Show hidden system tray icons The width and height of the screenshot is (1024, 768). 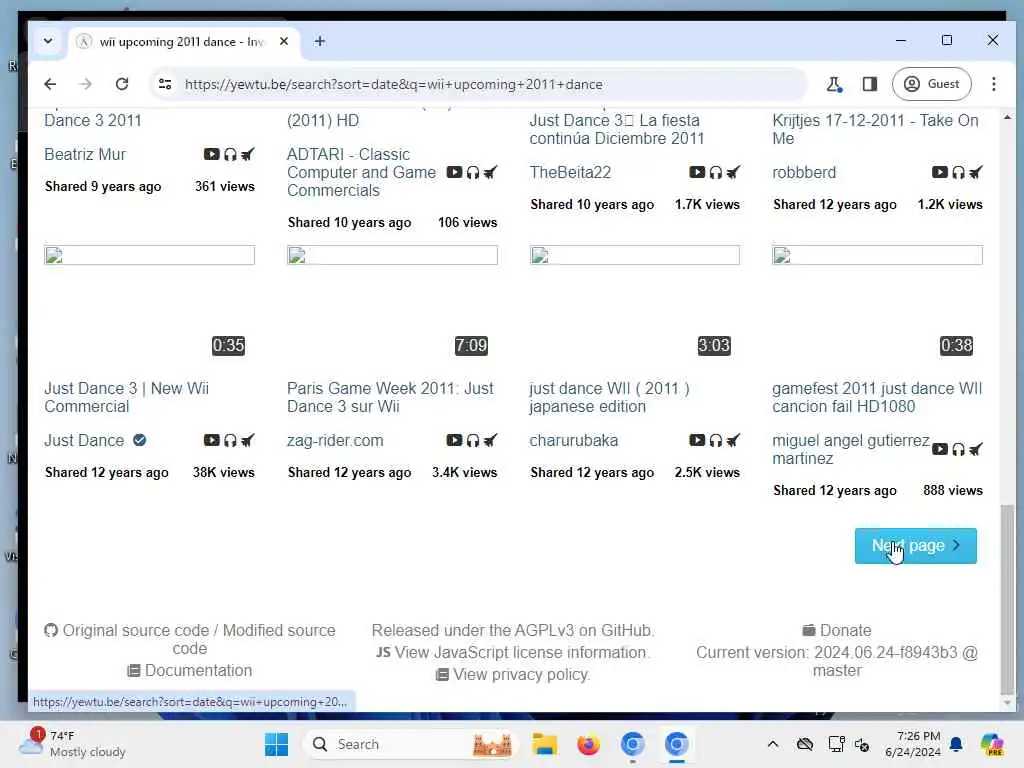pyautogui.click(x=773, y=744)
